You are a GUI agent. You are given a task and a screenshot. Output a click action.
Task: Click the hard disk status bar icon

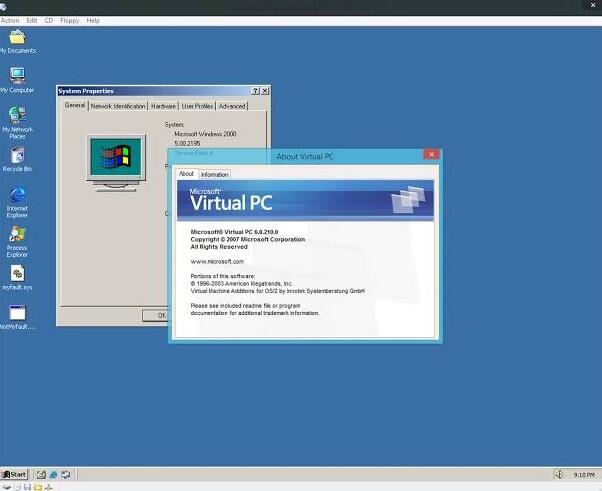click(7, 487)
